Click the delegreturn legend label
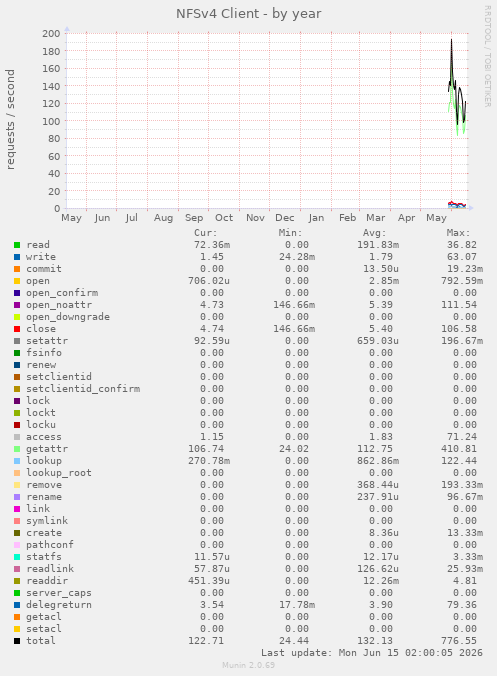This screenshot has height=676, width=497. pos(59,604)
